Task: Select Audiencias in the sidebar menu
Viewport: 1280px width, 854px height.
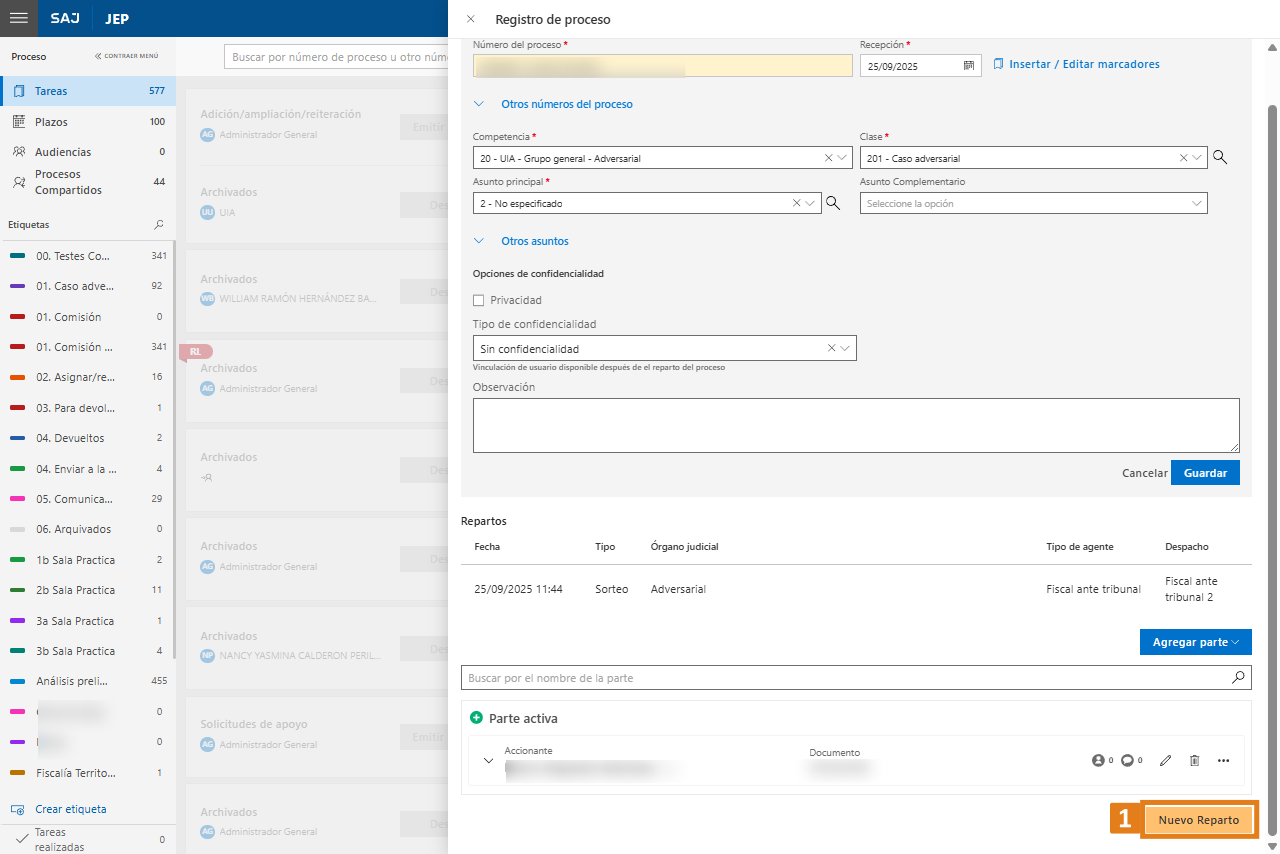Action: [x=62, y=152]
